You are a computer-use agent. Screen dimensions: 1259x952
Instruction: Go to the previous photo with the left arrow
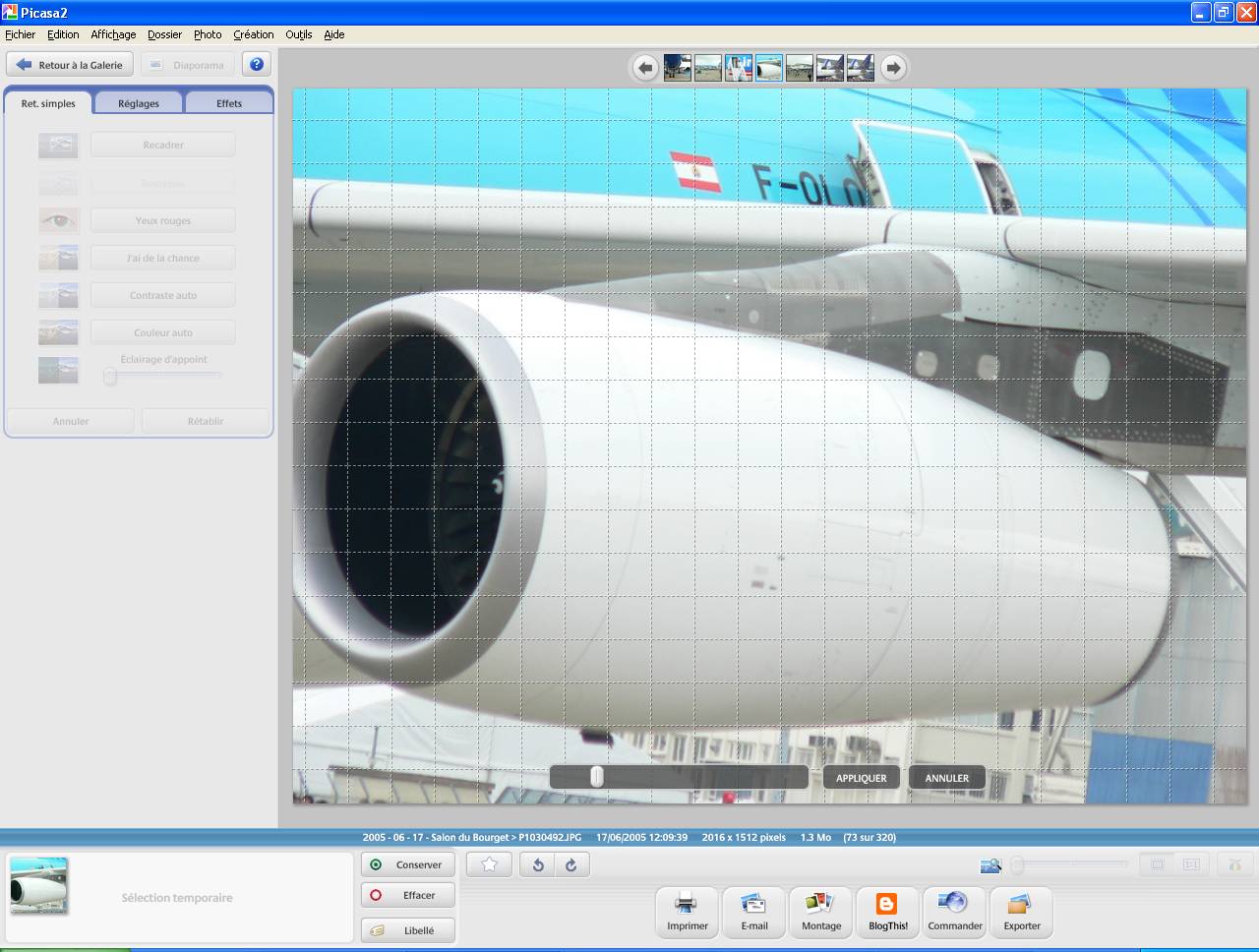point(645,68)
